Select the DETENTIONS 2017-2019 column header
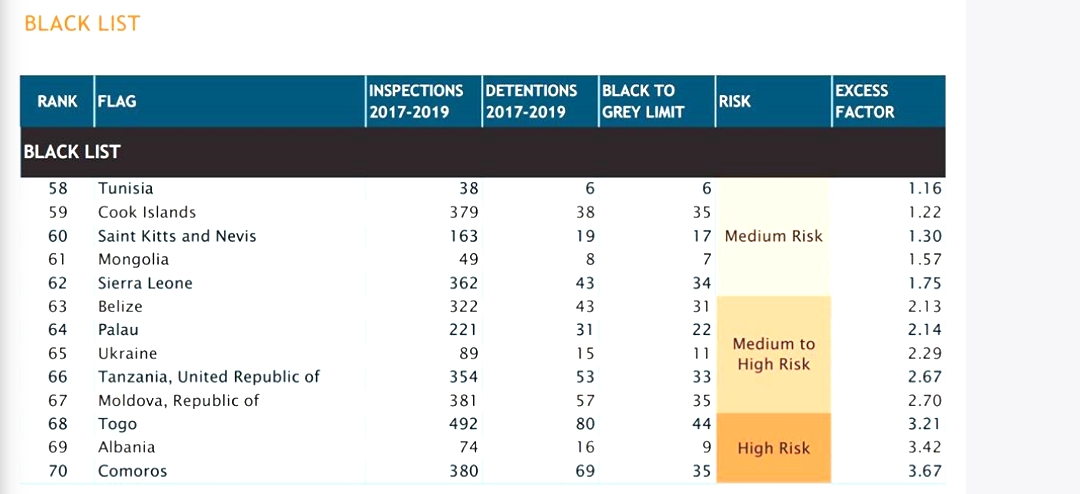This screenshot has height=494, width=1080. pyautogui.click(x=531, y=101)
